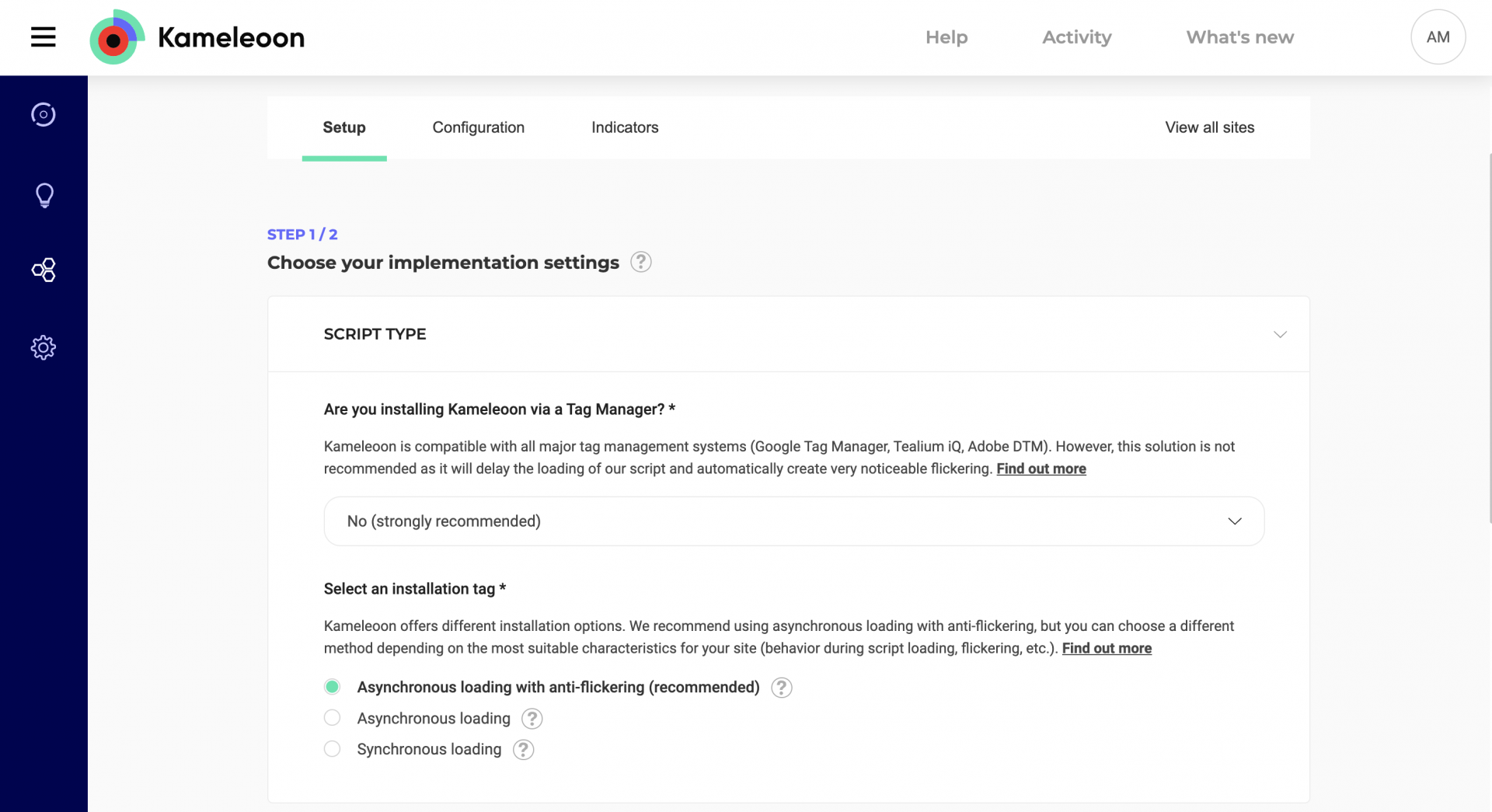Follow Find out more link about tag managers

[1041, 469]
